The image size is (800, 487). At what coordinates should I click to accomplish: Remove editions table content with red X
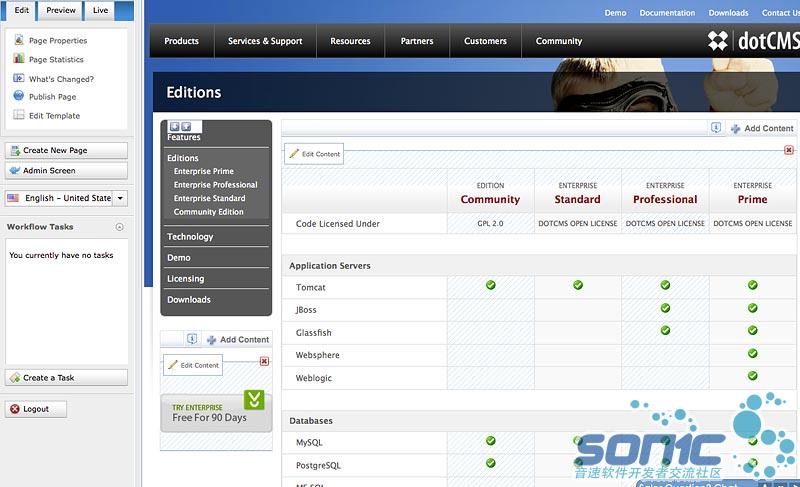tap(789, 150)
